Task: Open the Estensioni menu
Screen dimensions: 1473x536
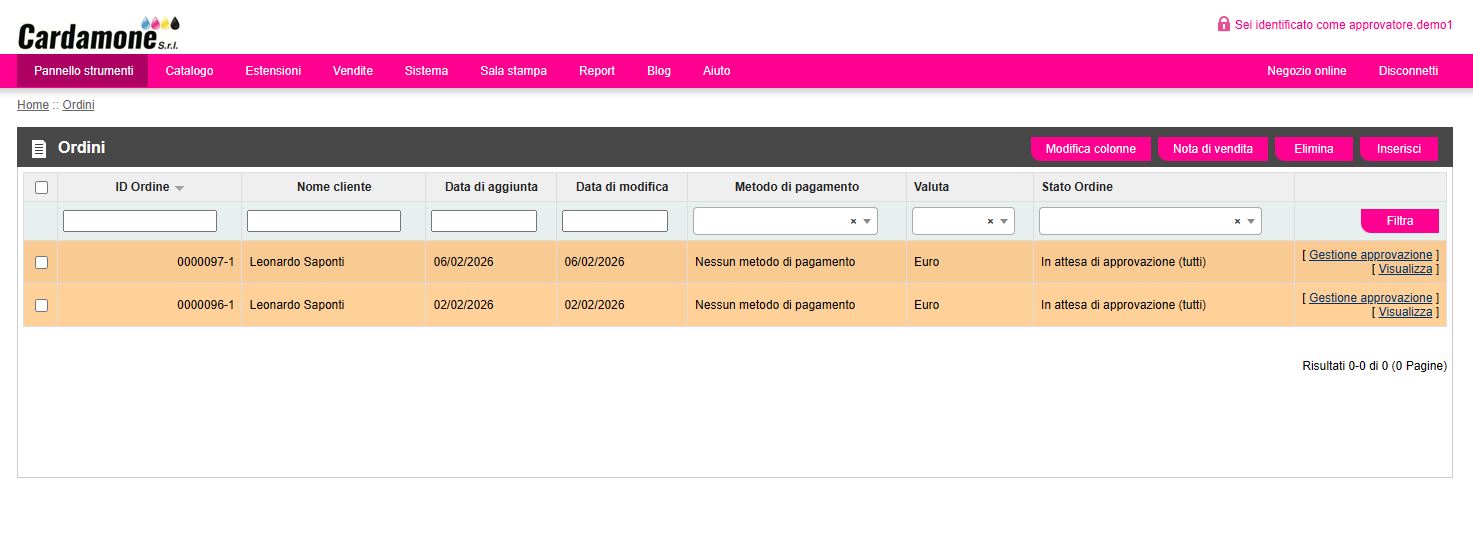Action: pyautogui.click(x=273, y=71)
